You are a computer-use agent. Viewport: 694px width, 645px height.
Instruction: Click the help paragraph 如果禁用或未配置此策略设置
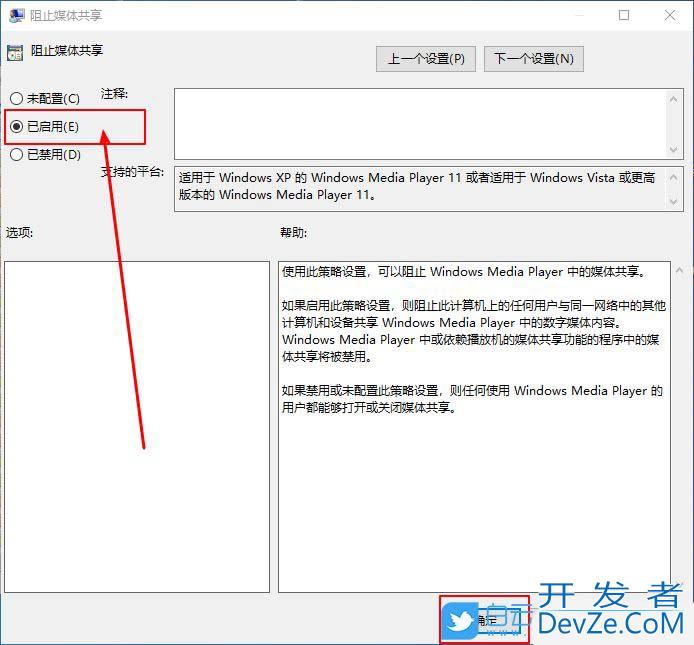click(472, 399)
